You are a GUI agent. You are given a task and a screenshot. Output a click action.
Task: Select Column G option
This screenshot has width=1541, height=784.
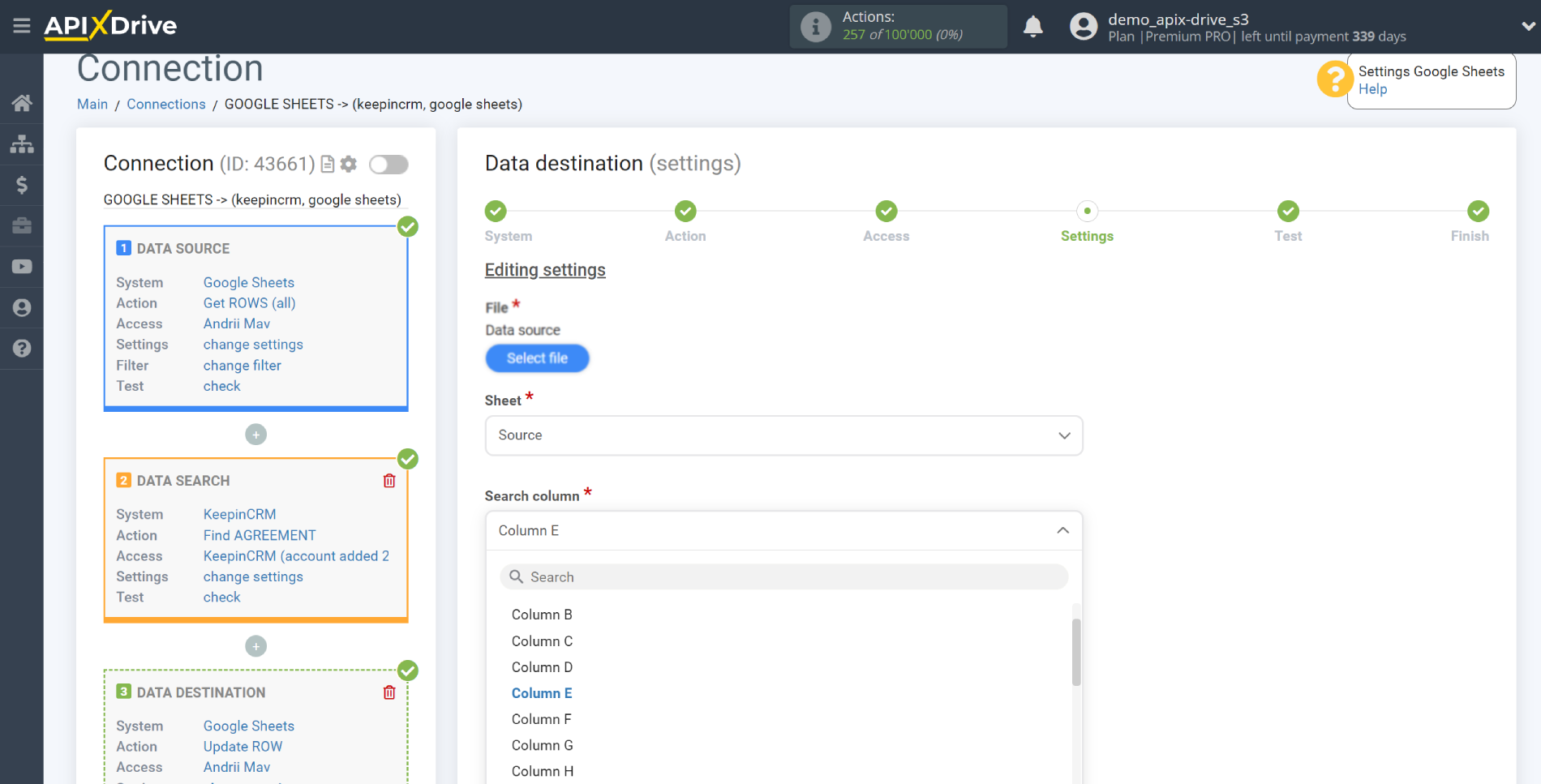click(x=542, y=745)
